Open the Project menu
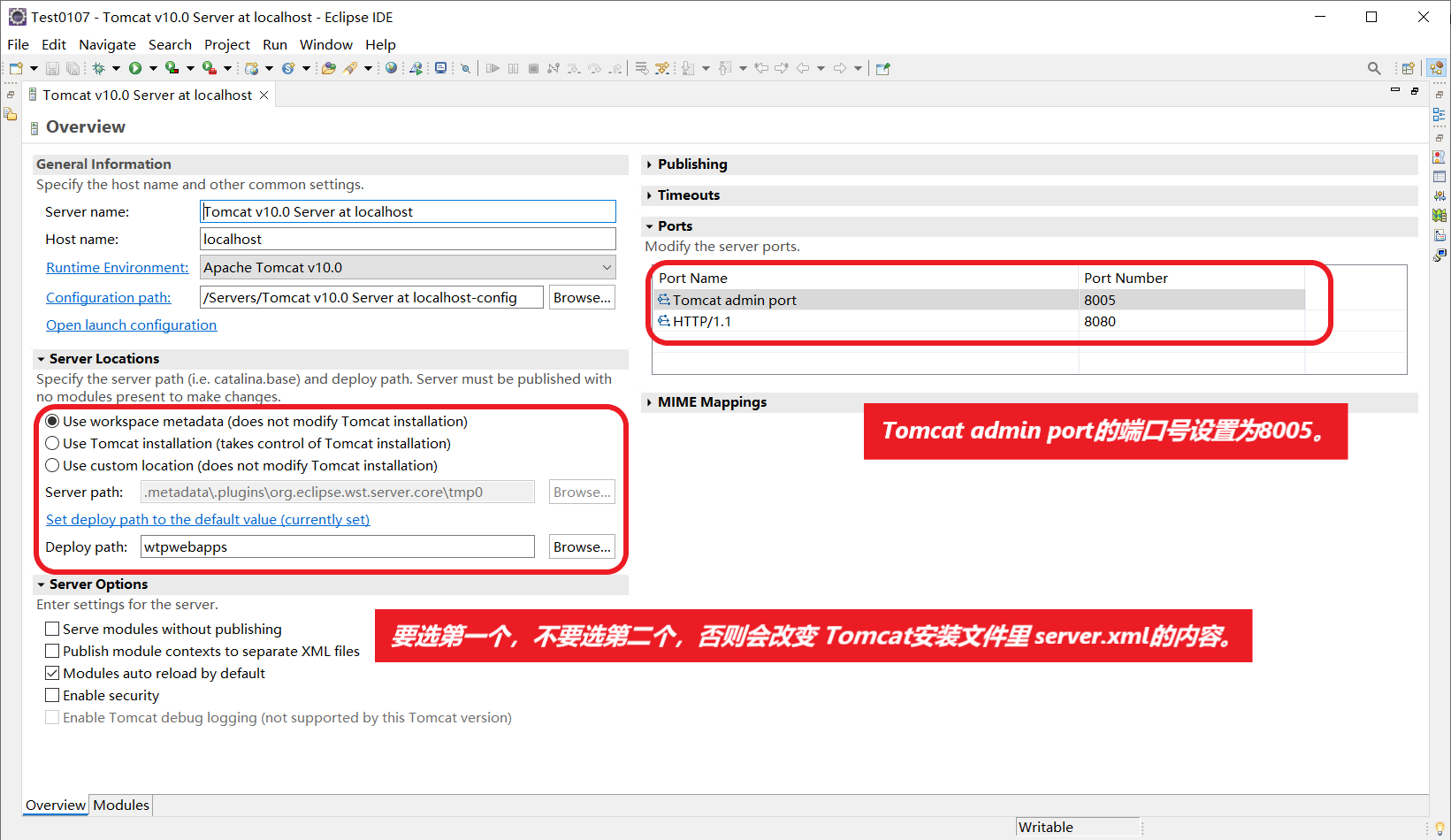 (x=227, y=44)
